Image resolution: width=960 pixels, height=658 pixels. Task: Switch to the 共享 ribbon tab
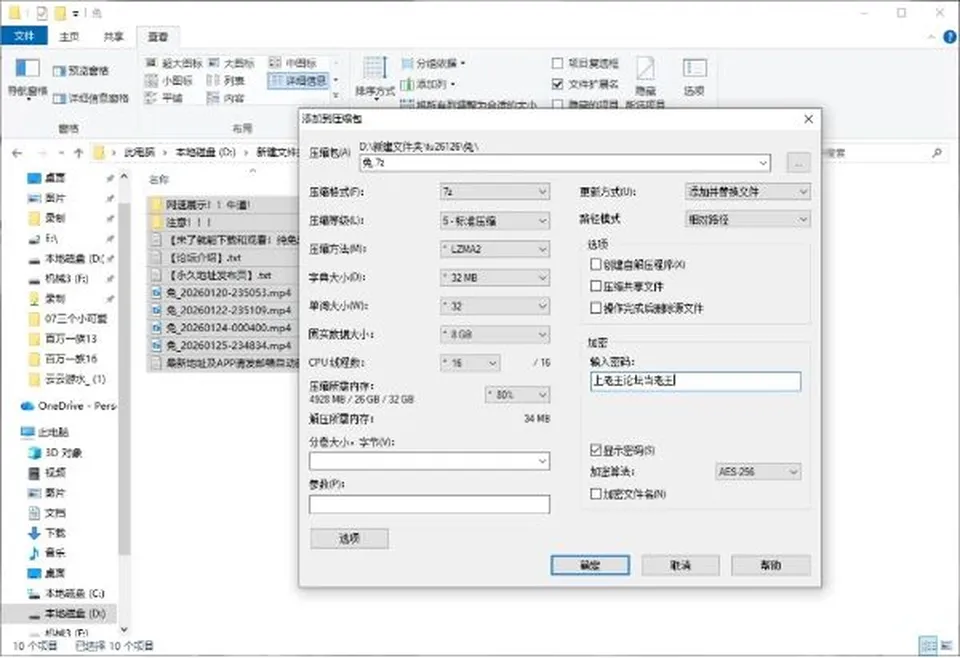pyautogui.click(x=113, y=37)
